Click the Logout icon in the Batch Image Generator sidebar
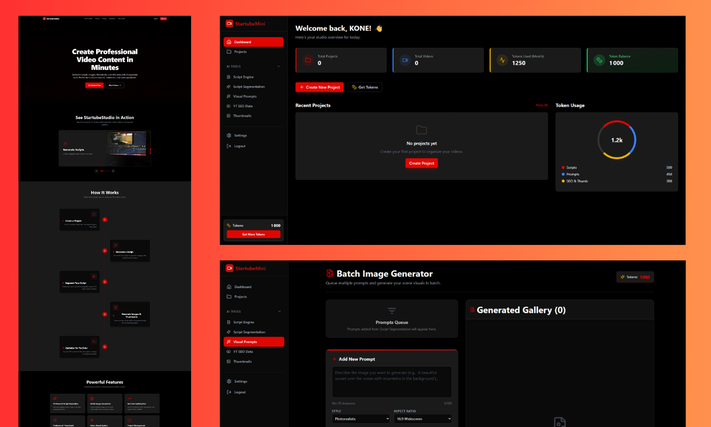This screenshot has width=711, height=427. [229, 392]
